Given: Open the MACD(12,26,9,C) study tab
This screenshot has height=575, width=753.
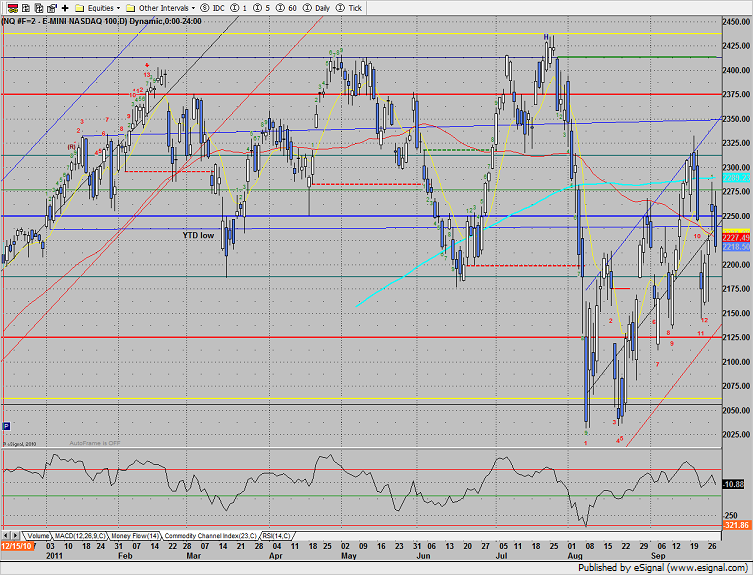Looking at the screenshot, I should click(x=80, y=536).
